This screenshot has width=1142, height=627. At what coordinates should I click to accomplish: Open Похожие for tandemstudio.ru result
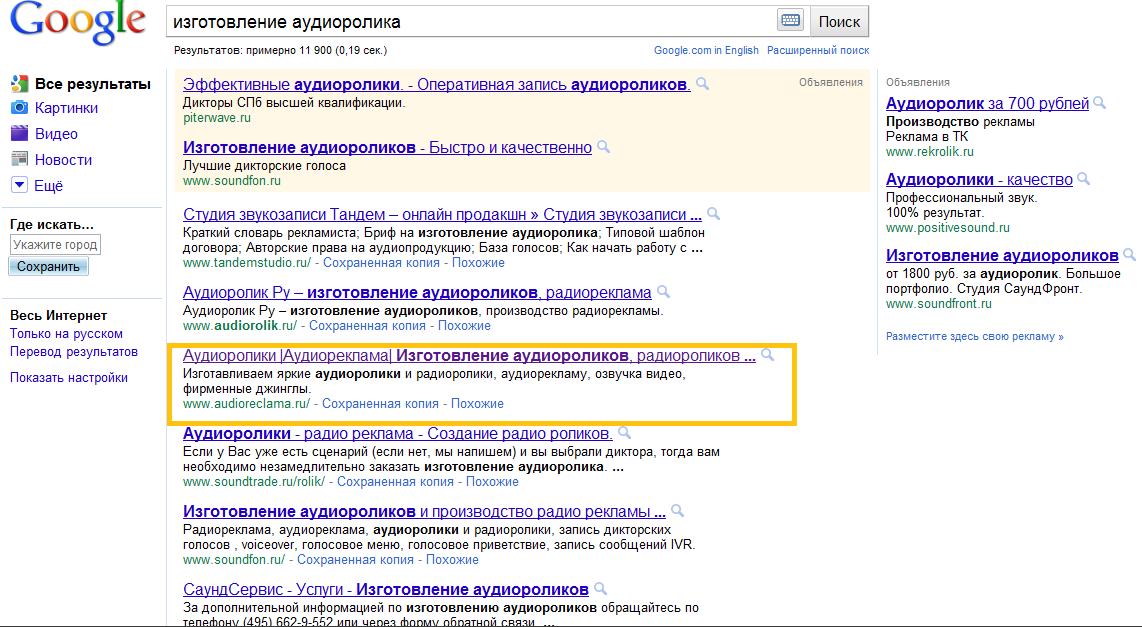[478, 263]
